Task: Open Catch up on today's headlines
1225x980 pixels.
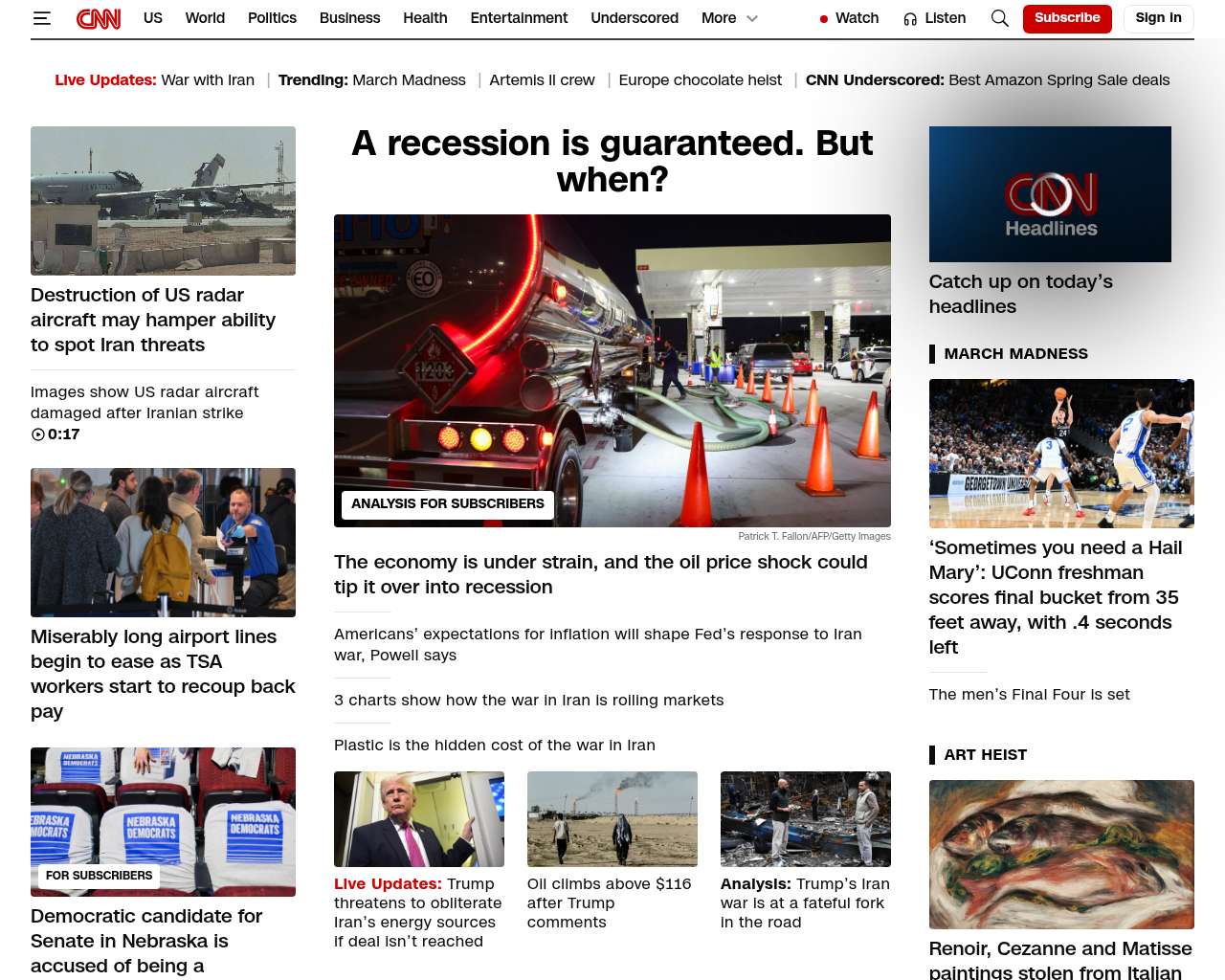Action: (1021, 294)
